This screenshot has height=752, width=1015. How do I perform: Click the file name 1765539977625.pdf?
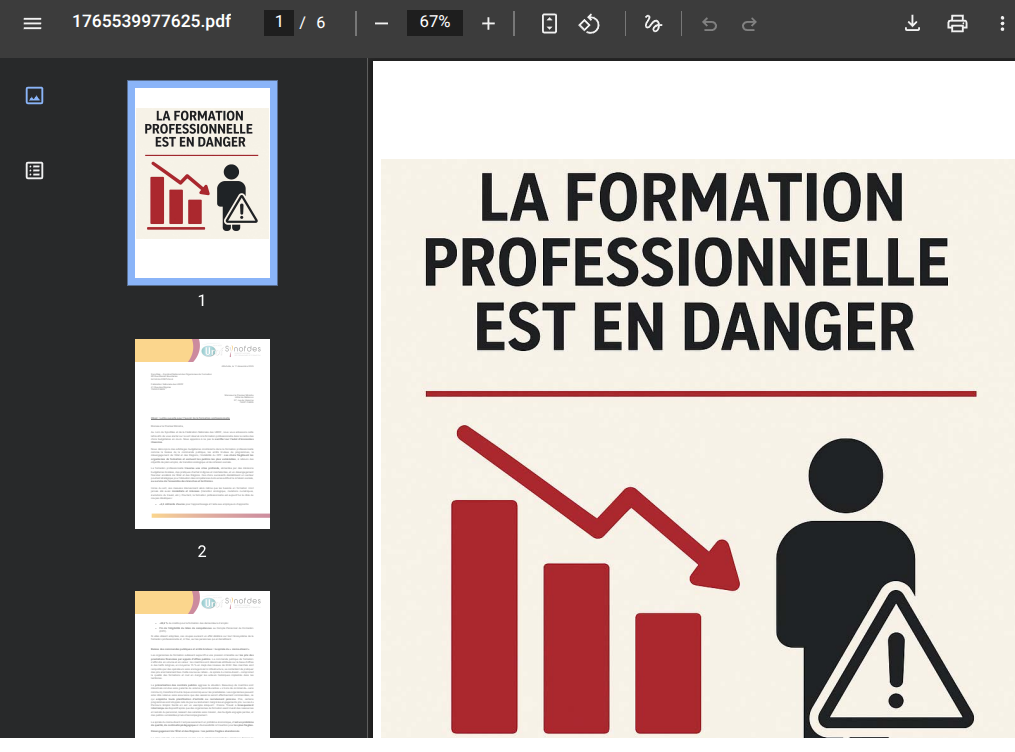pyautogui.click(x=151, y=22)
